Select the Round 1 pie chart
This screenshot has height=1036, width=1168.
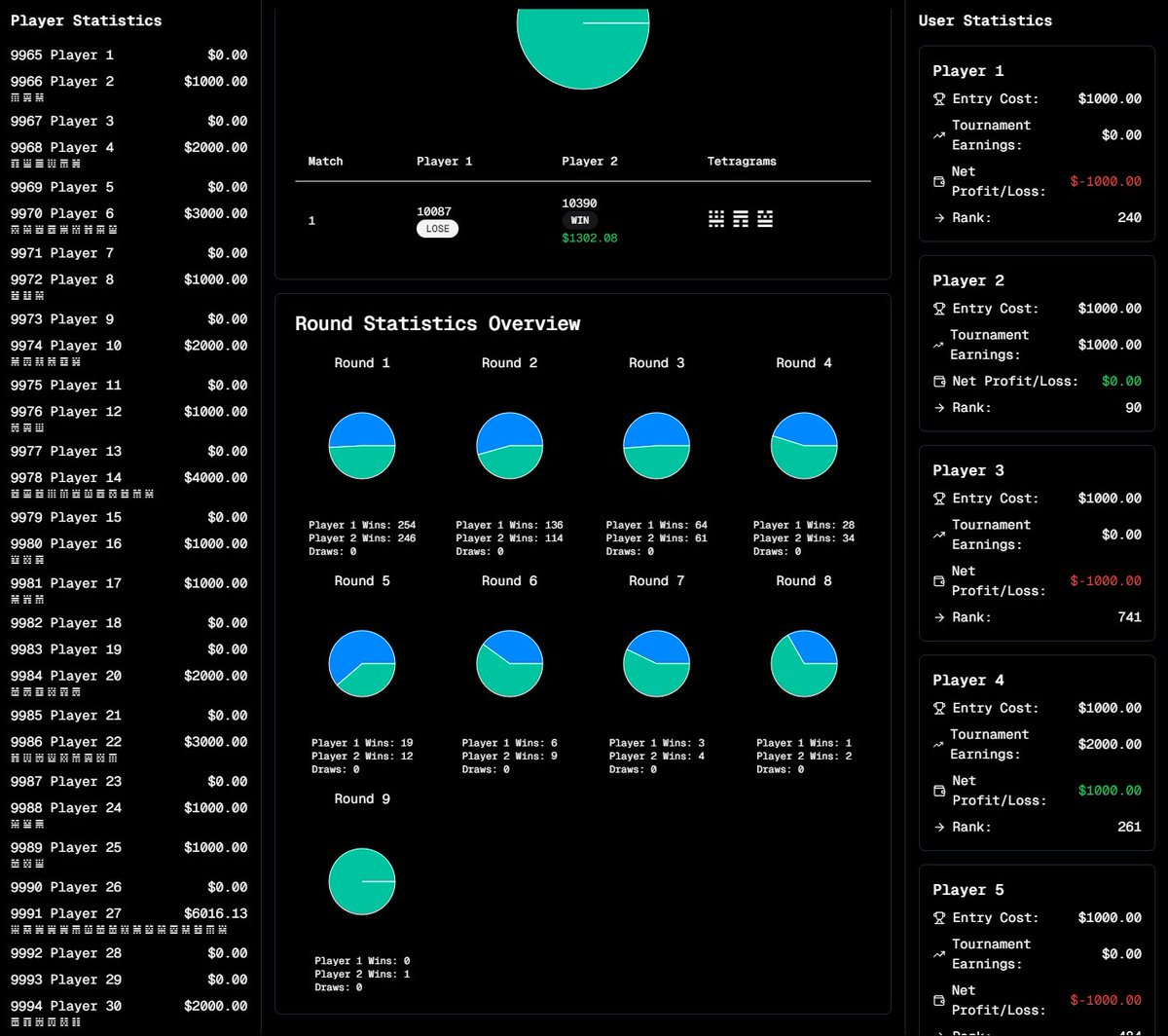pyautogui.click(x=362, y=446)
